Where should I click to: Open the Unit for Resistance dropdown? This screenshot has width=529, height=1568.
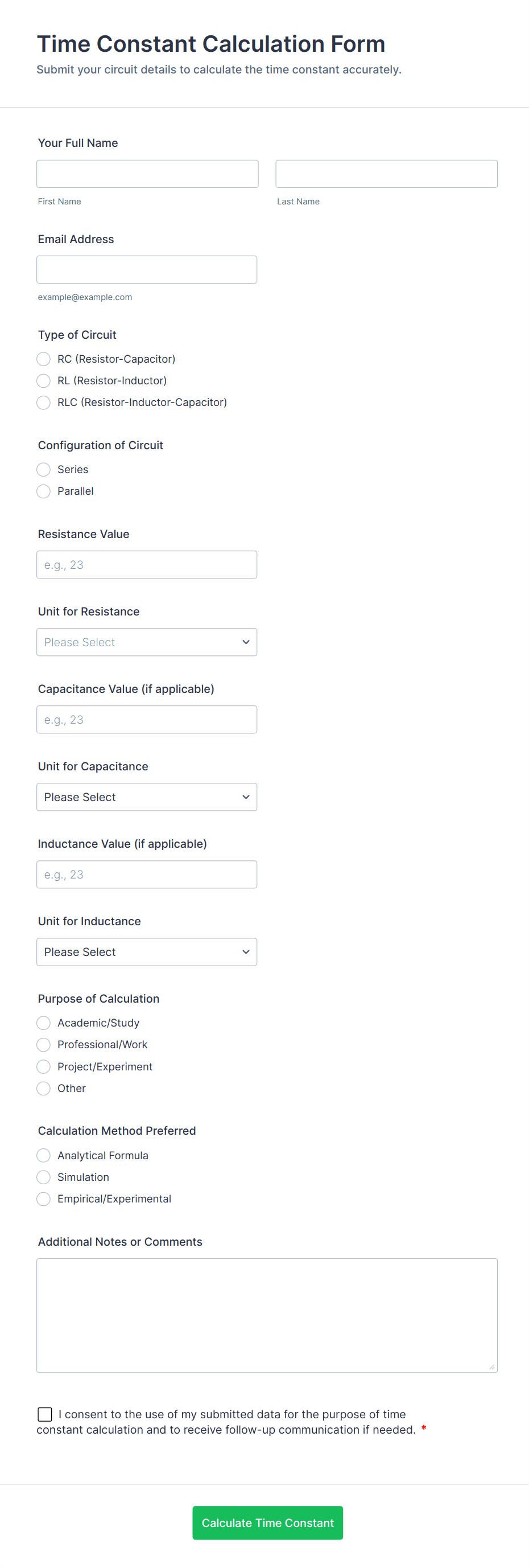click(x=147, y=642)
